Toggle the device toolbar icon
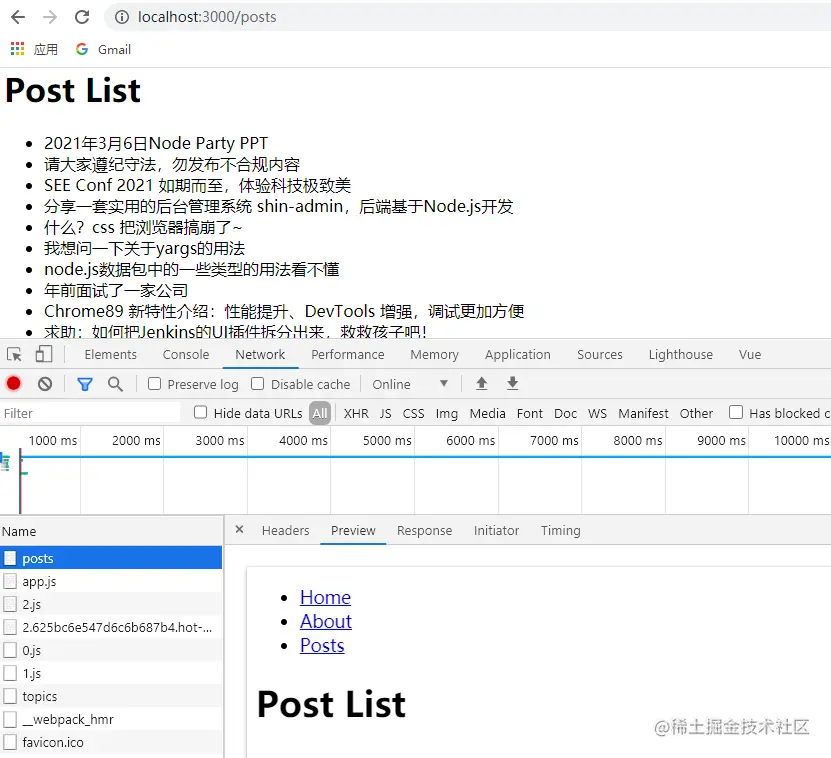Screen dimensions: 831x758 [43, 354]
